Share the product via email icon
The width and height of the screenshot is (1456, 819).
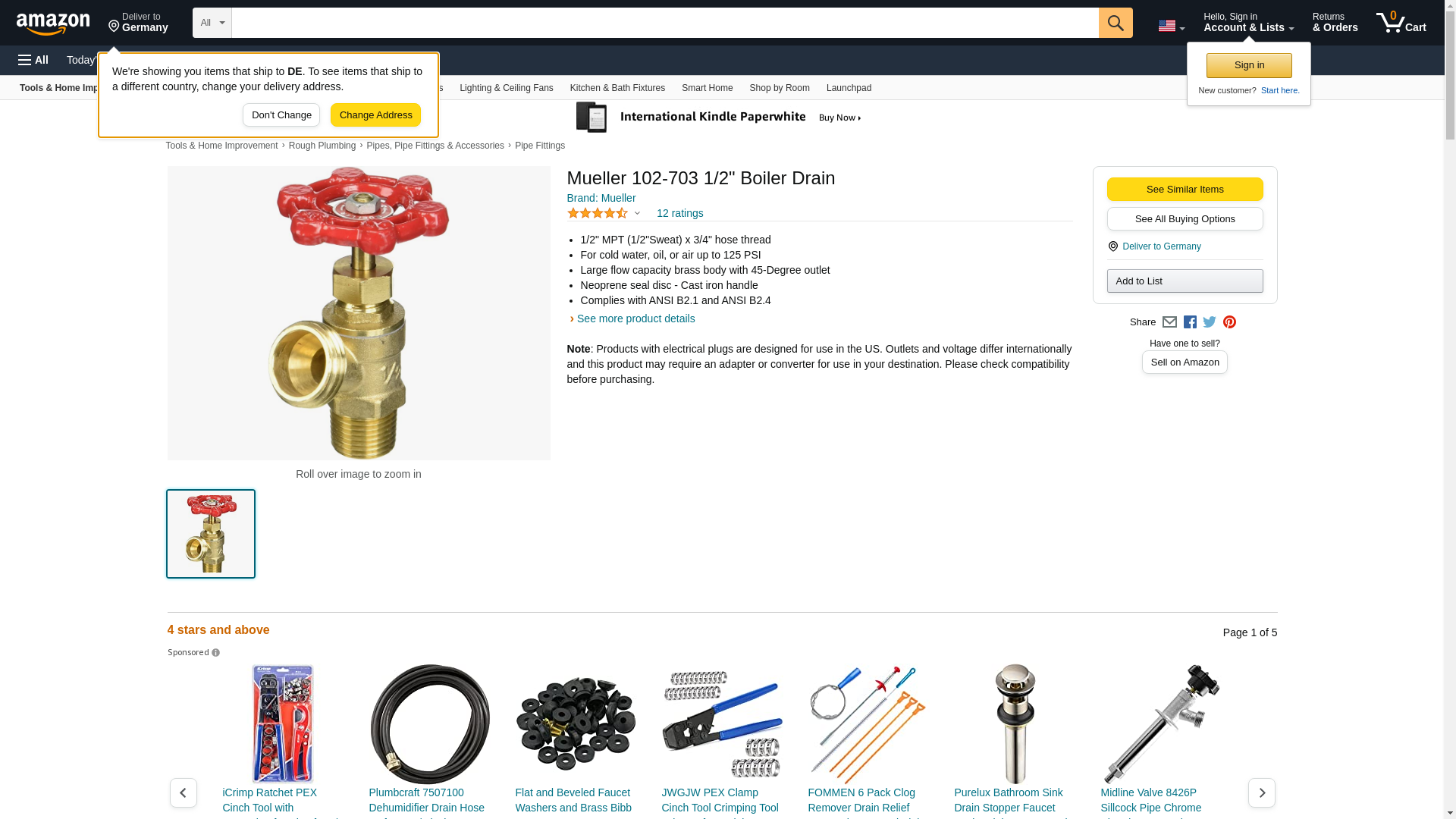1169,322
